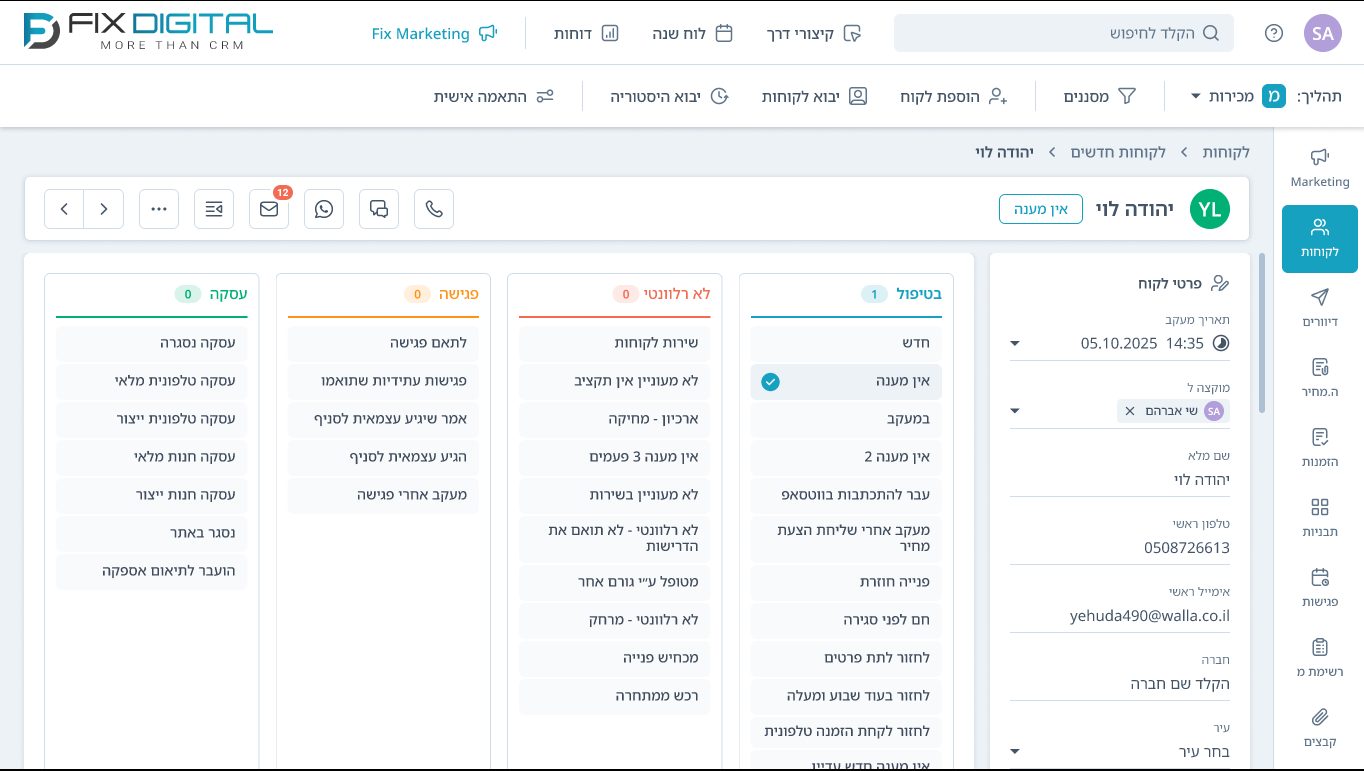The image size is (1364, 771).
Task: Click the לקוחות חדשים breadcrumb link
Action: pyautogui.click(x=1118, y=152)
